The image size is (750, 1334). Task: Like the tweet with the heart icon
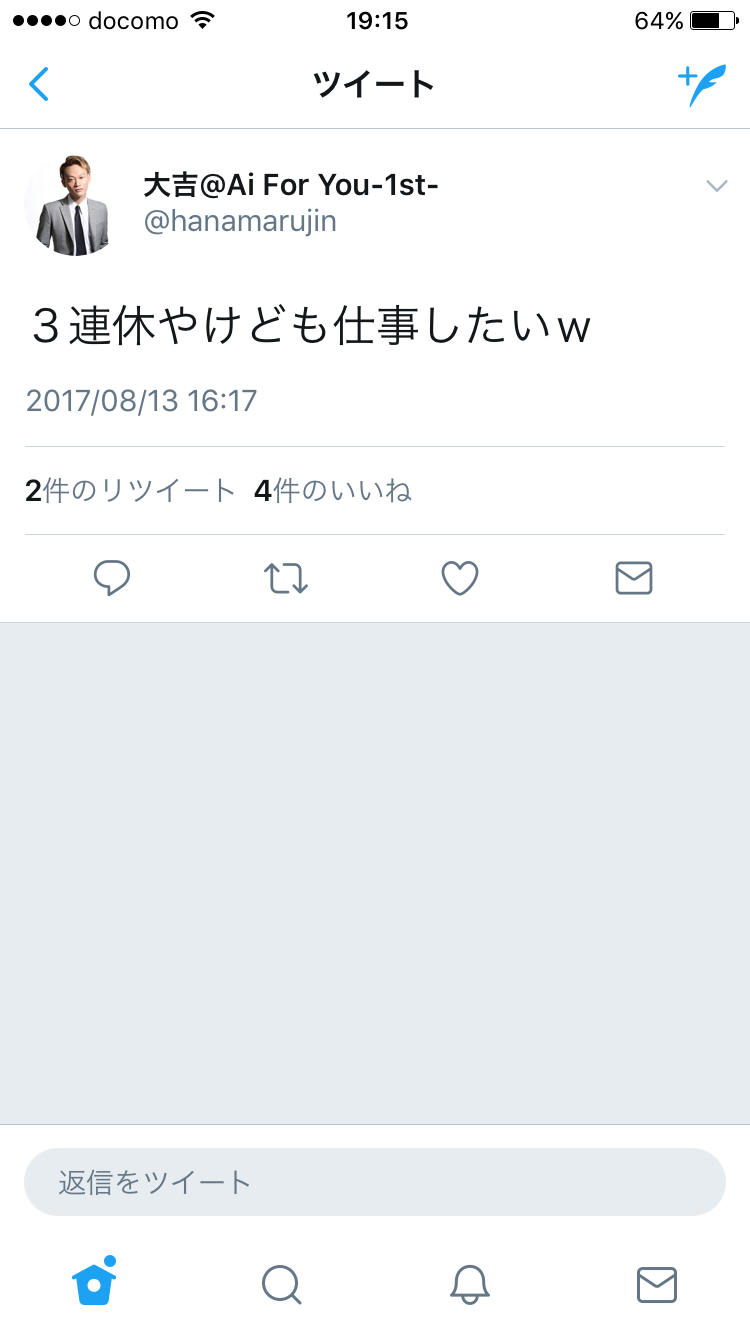point(460,578)
